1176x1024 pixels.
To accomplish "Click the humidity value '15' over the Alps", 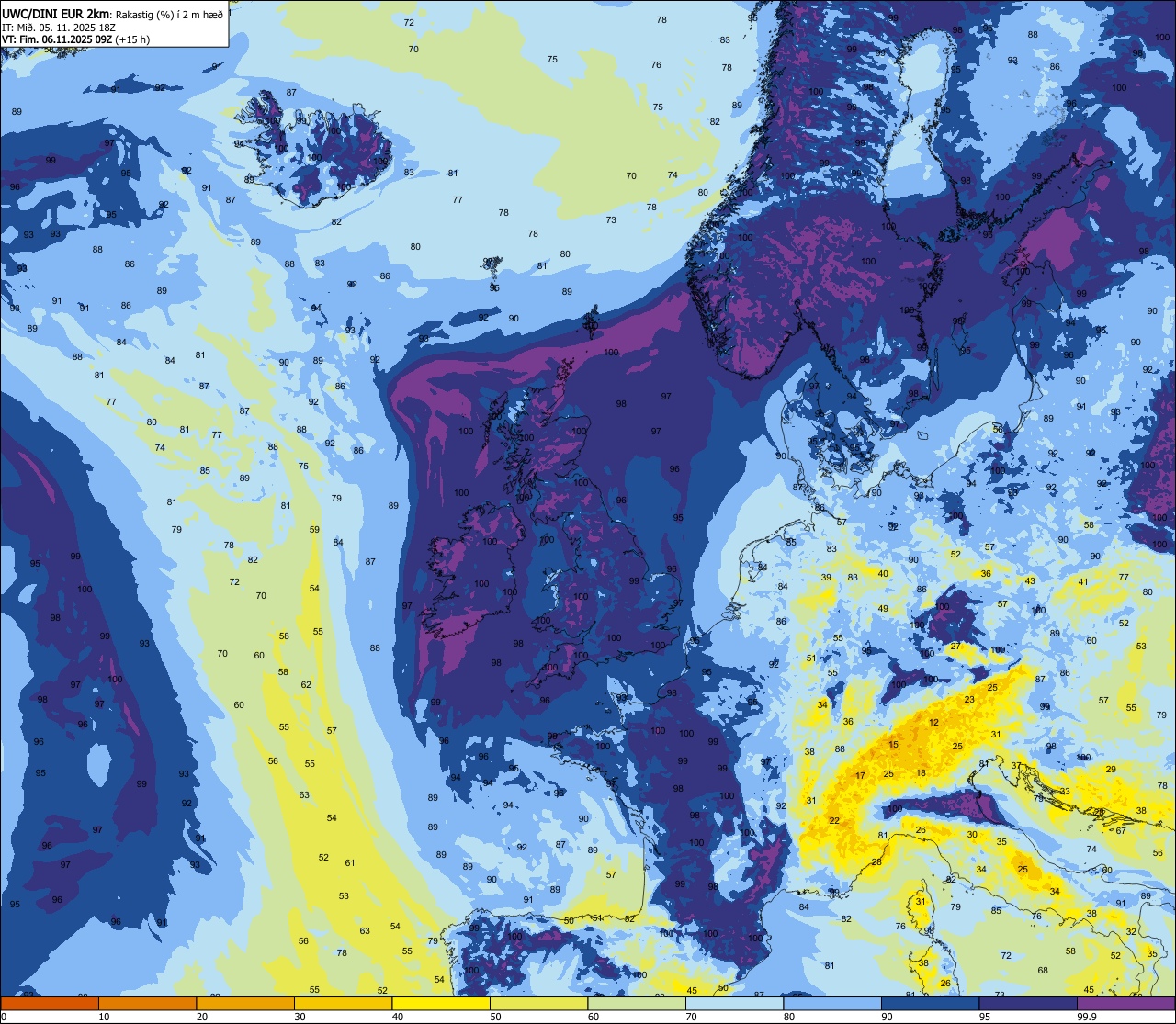I will (x=894, y=745).
